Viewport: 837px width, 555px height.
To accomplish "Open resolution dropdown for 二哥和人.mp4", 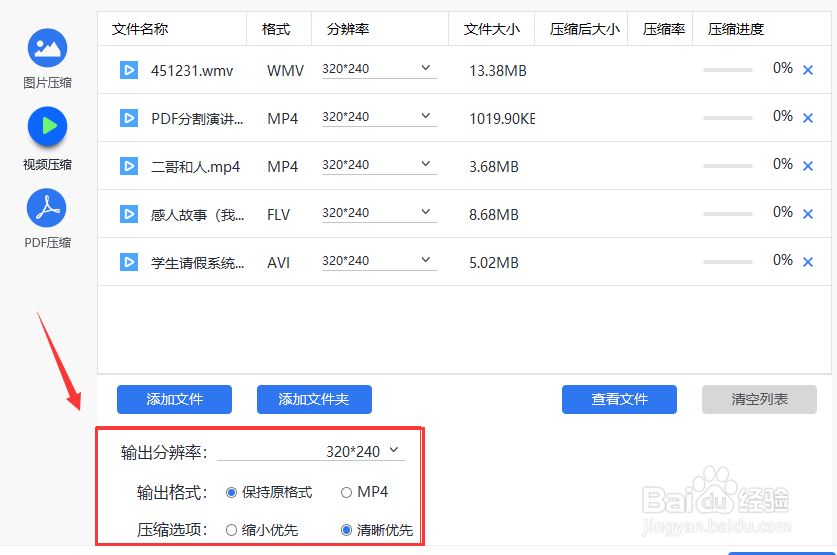I will coord(379,165).
